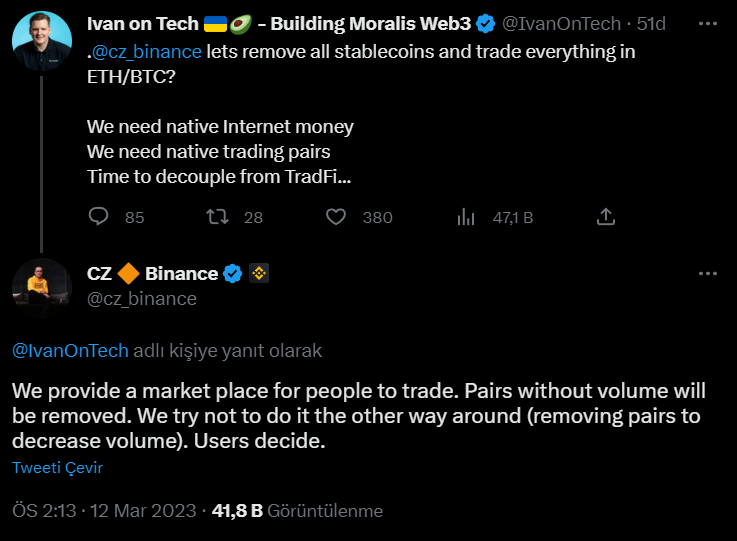This screenshot has width=737, height=541.
Task: Click the Binance affiliation badge icon
Action: click(259, 274)
